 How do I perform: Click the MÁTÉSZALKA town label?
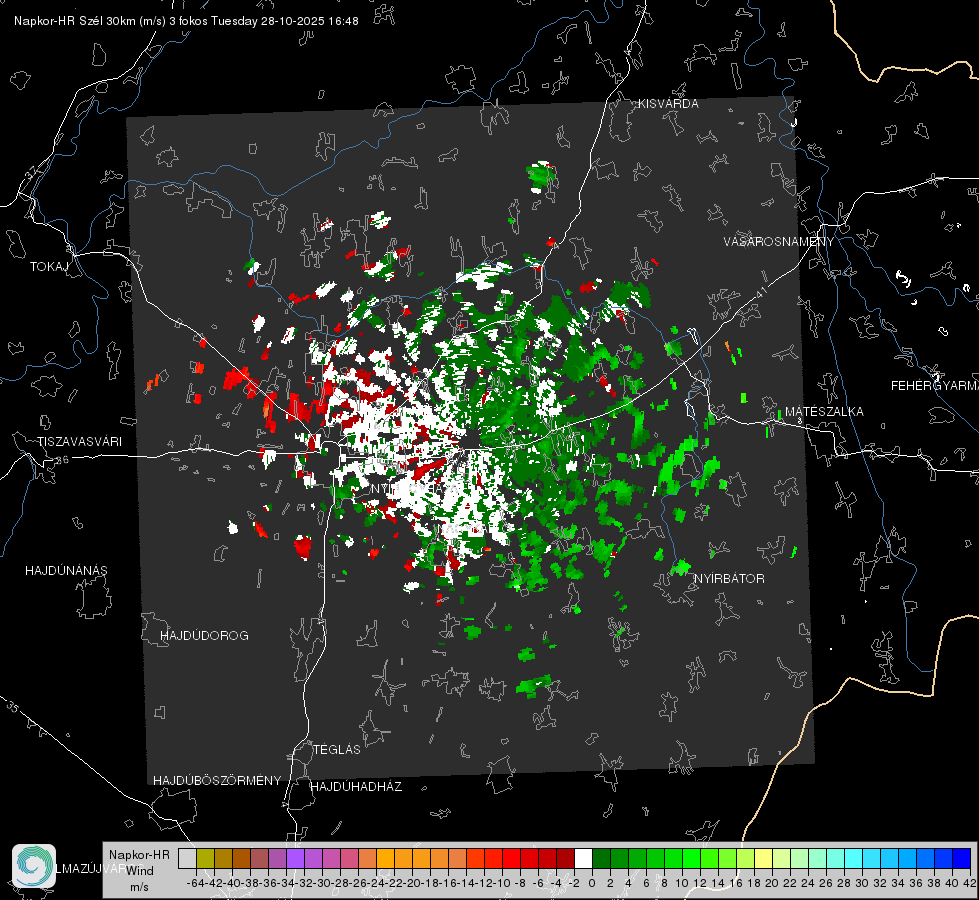tap(824, 412)
